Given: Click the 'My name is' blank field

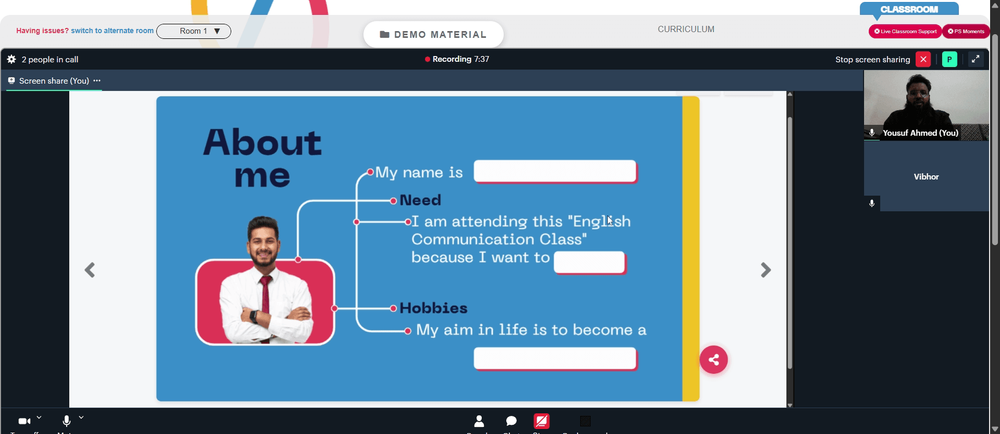Looking at the screenshot, I should pos(555,171).
